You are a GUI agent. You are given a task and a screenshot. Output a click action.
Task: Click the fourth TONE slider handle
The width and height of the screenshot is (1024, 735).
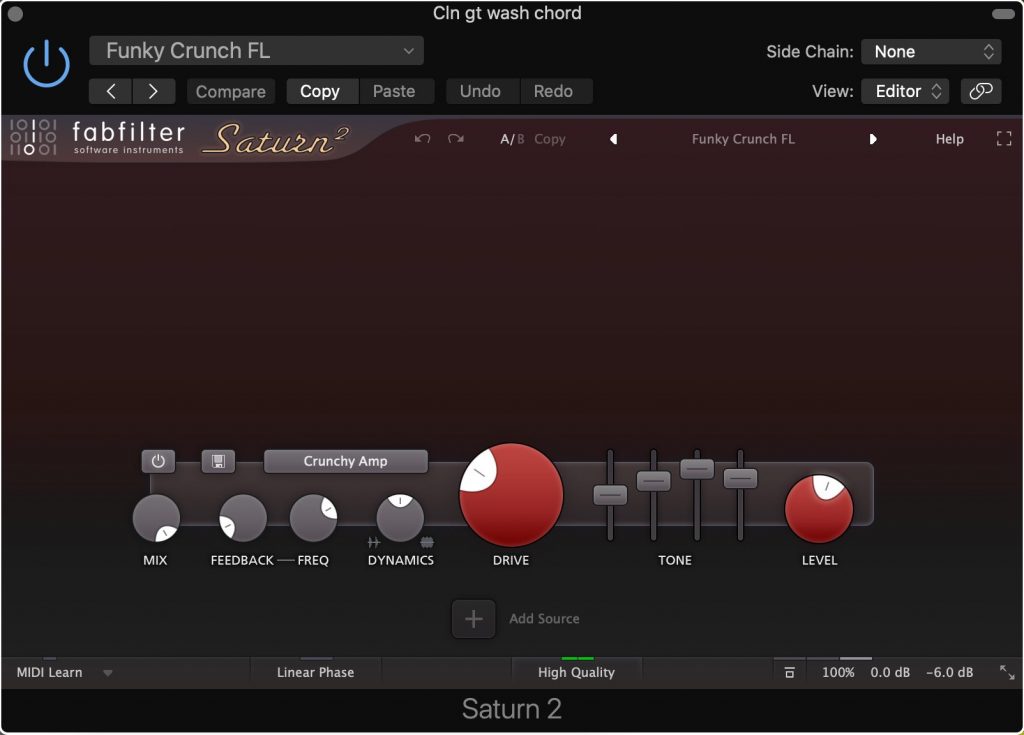pyautogui.click(x=741, y=478)
